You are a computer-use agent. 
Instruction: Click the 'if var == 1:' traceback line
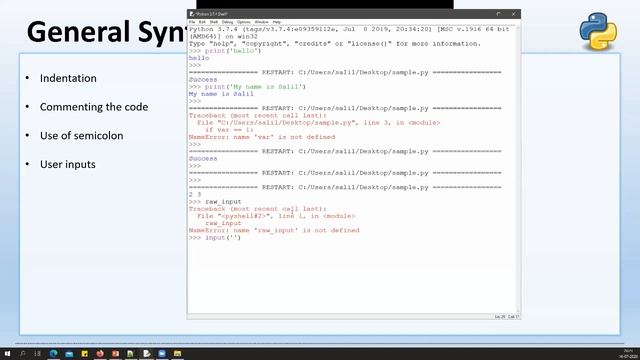229,130
